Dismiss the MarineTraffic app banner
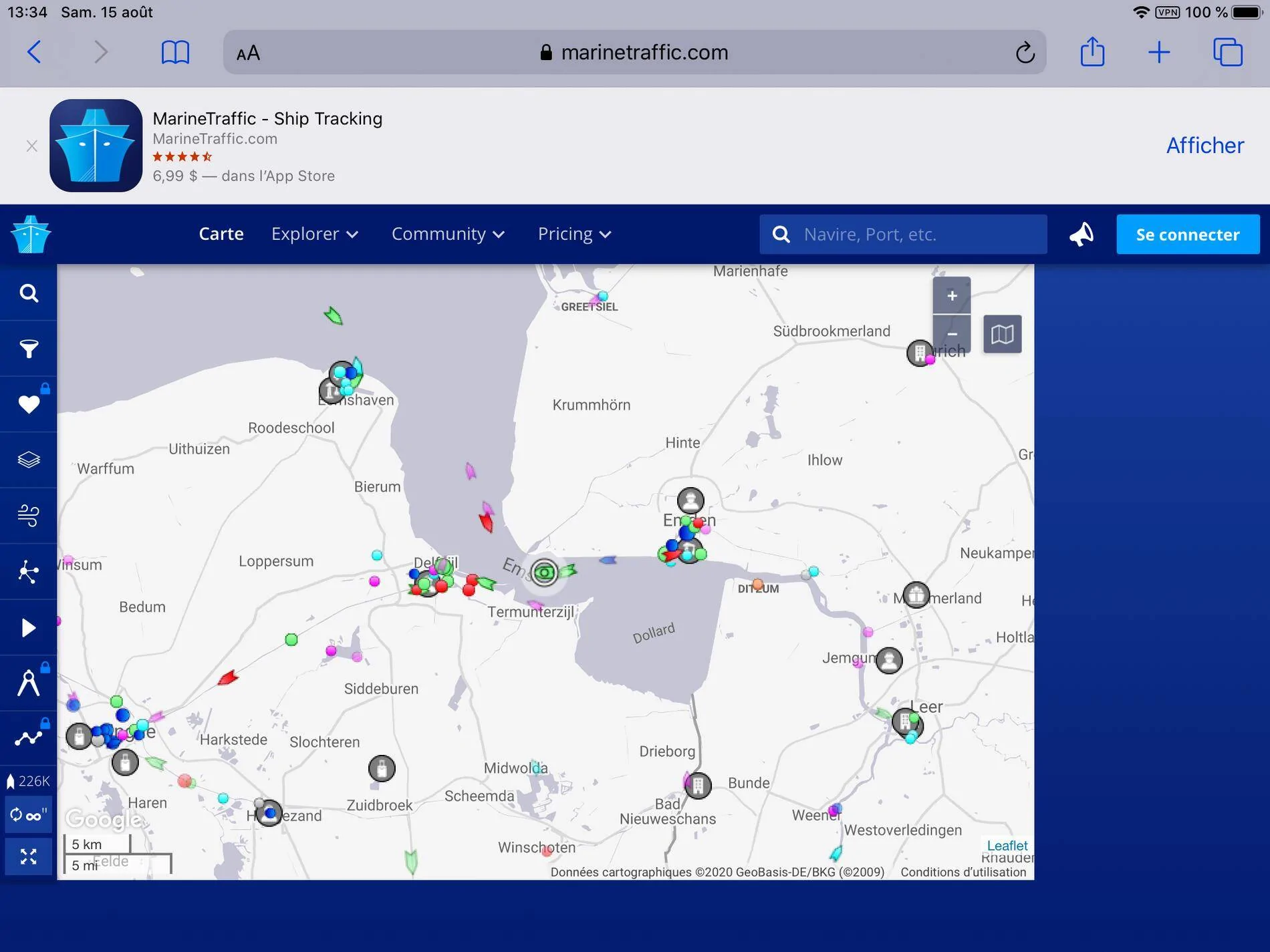1270x952 pixels. point(31,146)
